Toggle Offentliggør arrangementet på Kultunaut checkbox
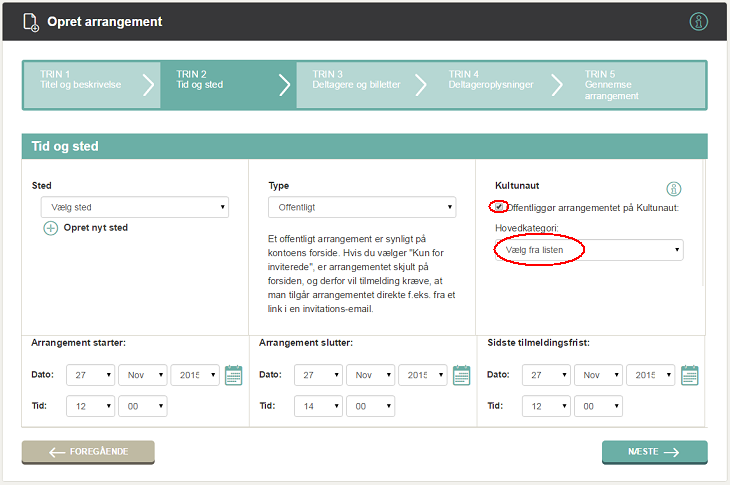 tap(499, 207)
